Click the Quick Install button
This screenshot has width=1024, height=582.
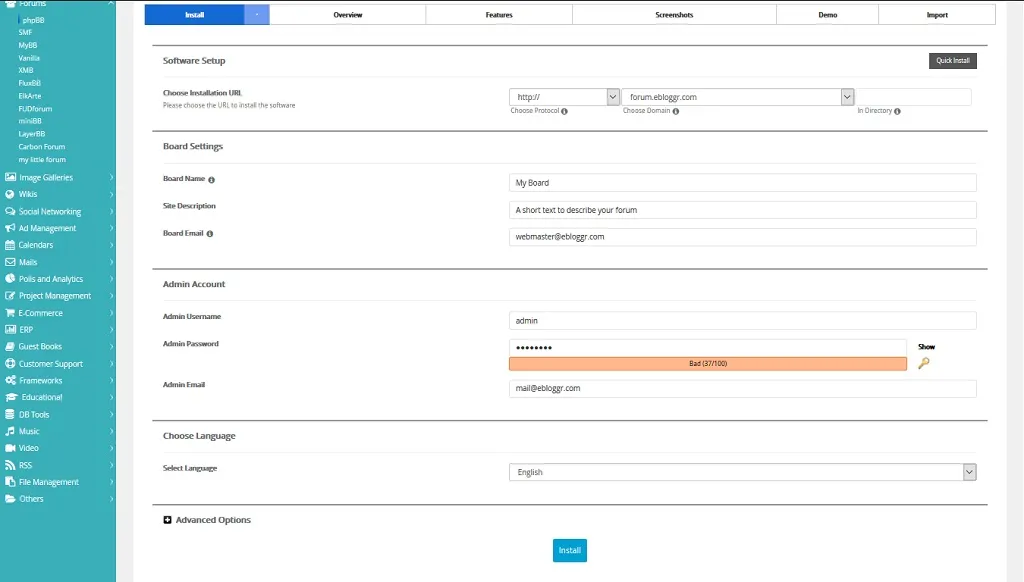[x=953, y=60]
